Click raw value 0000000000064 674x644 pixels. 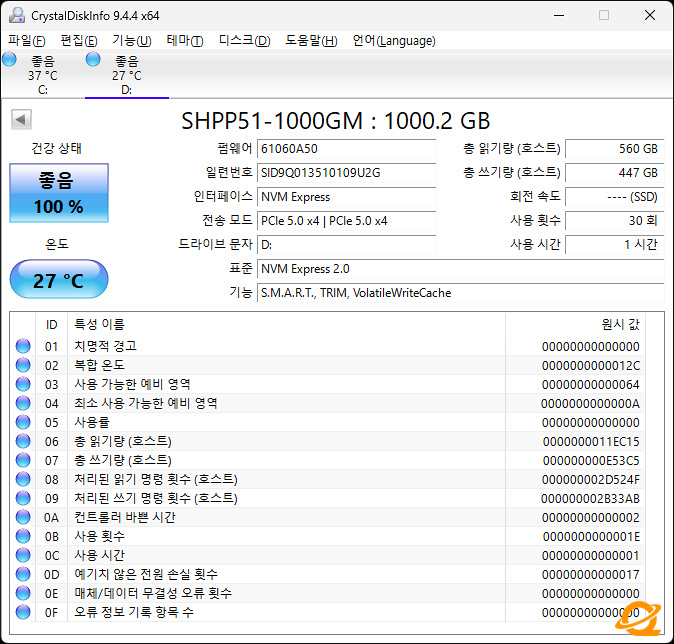591,385
